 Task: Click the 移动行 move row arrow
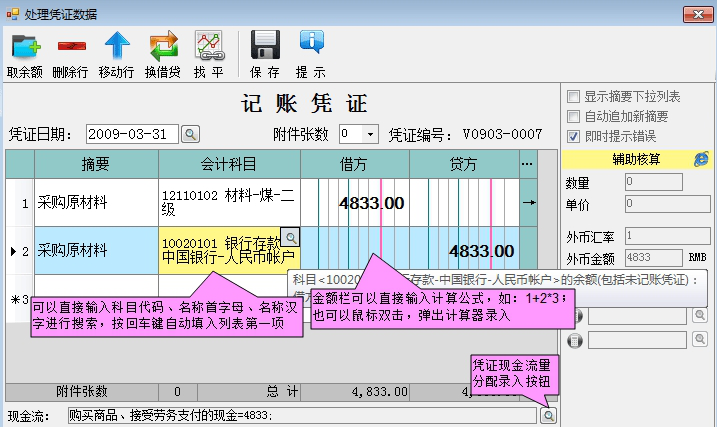point(117,46)
